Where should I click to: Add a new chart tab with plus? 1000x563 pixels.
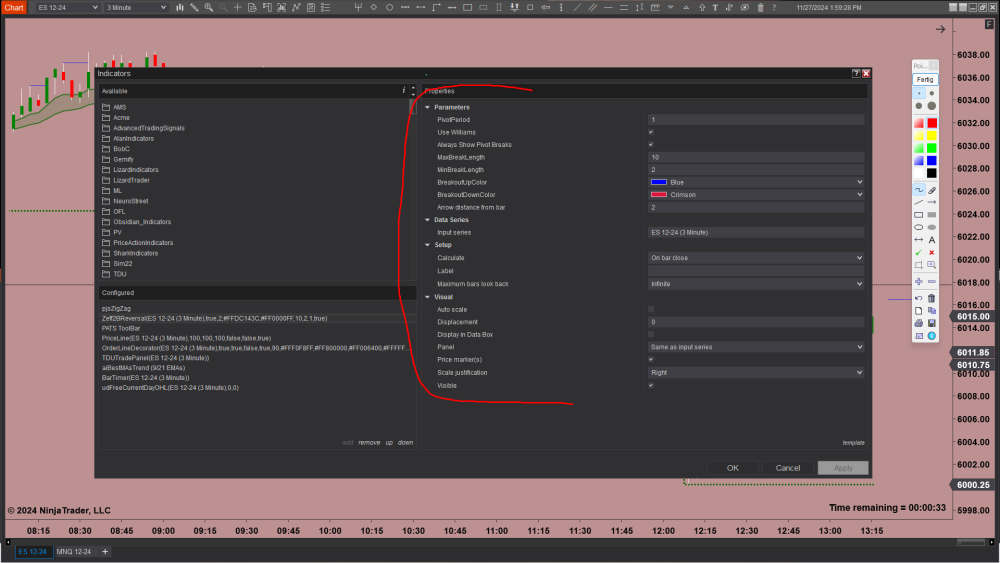[105, 552]
